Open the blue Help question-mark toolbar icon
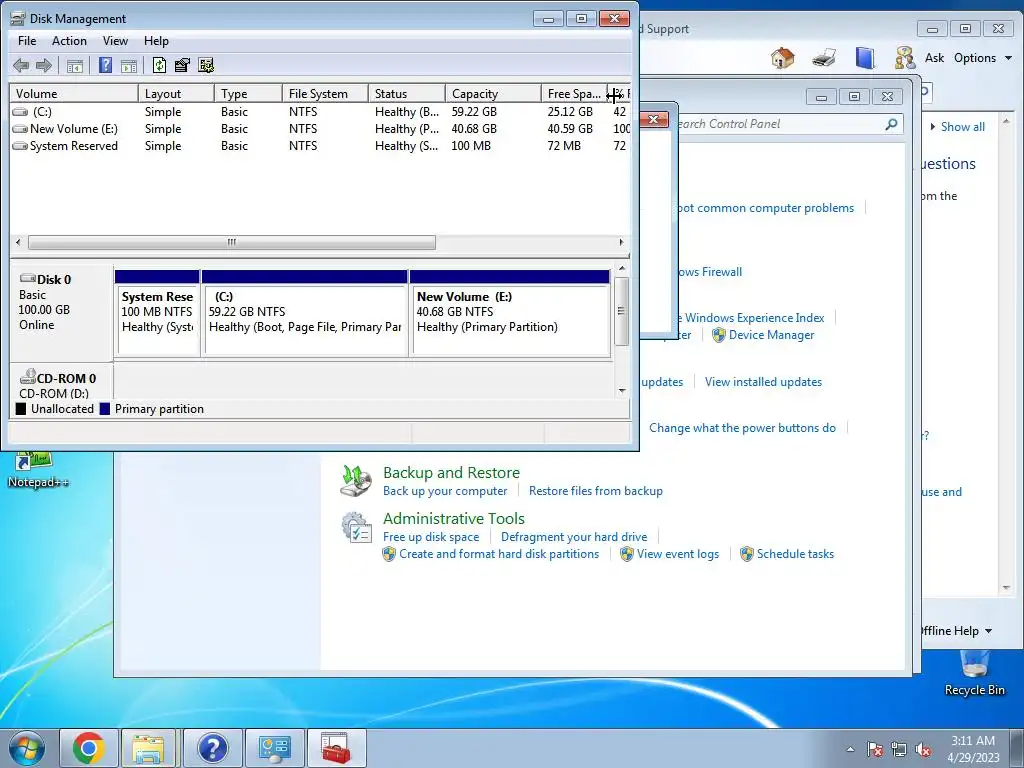The height and width of the screenshot is (768, 1024). point(105,65)
